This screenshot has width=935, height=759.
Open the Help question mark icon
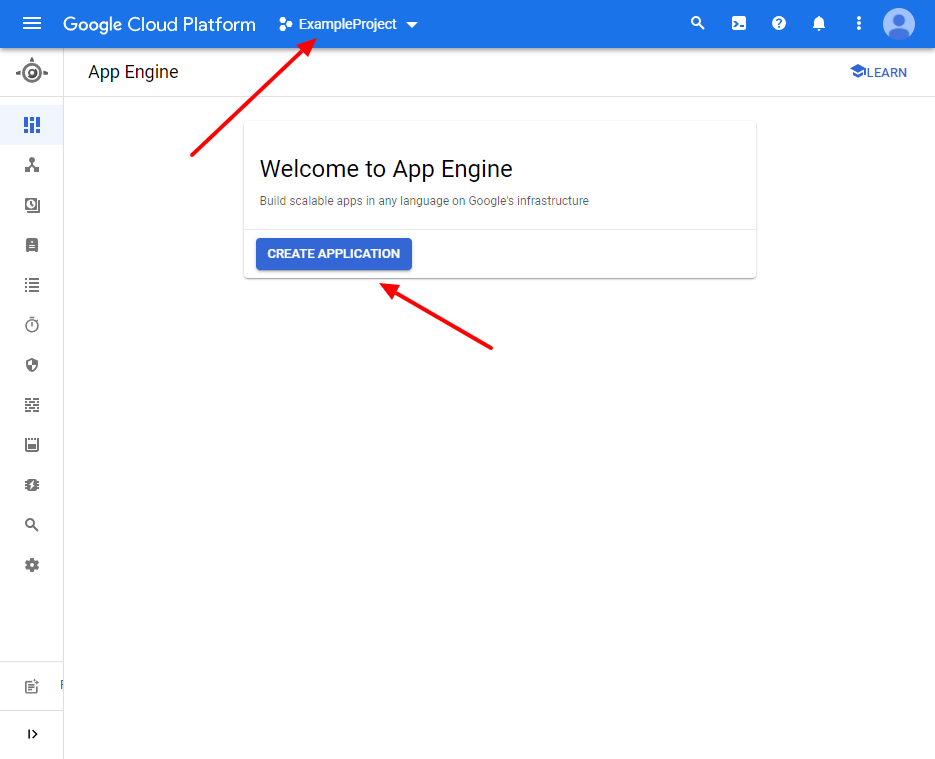tap(778, 23)
